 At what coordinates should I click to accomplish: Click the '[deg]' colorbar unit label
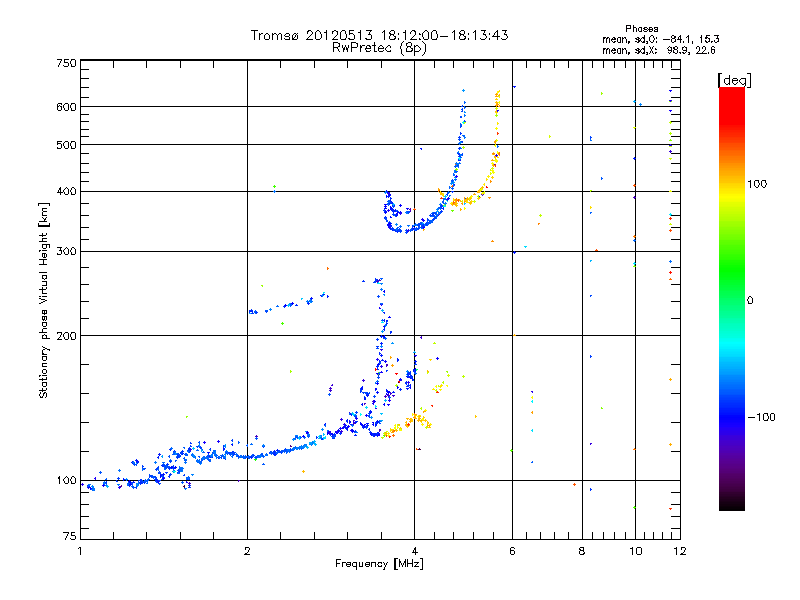pos(734,80)
